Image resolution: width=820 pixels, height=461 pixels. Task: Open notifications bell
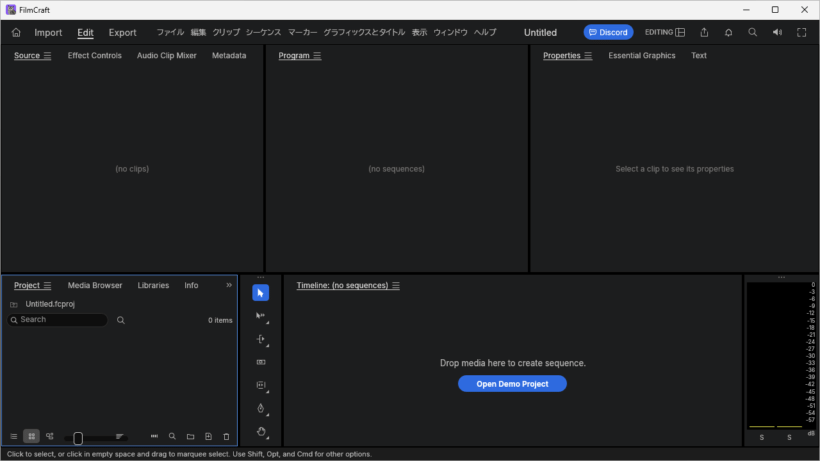[x=728, y=32]
